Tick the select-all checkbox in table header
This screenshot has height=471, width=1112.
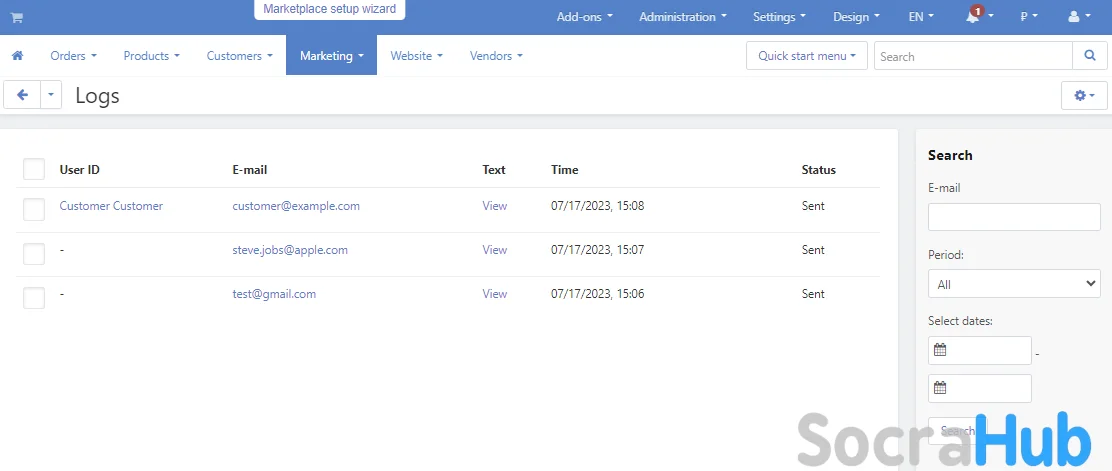34,170
